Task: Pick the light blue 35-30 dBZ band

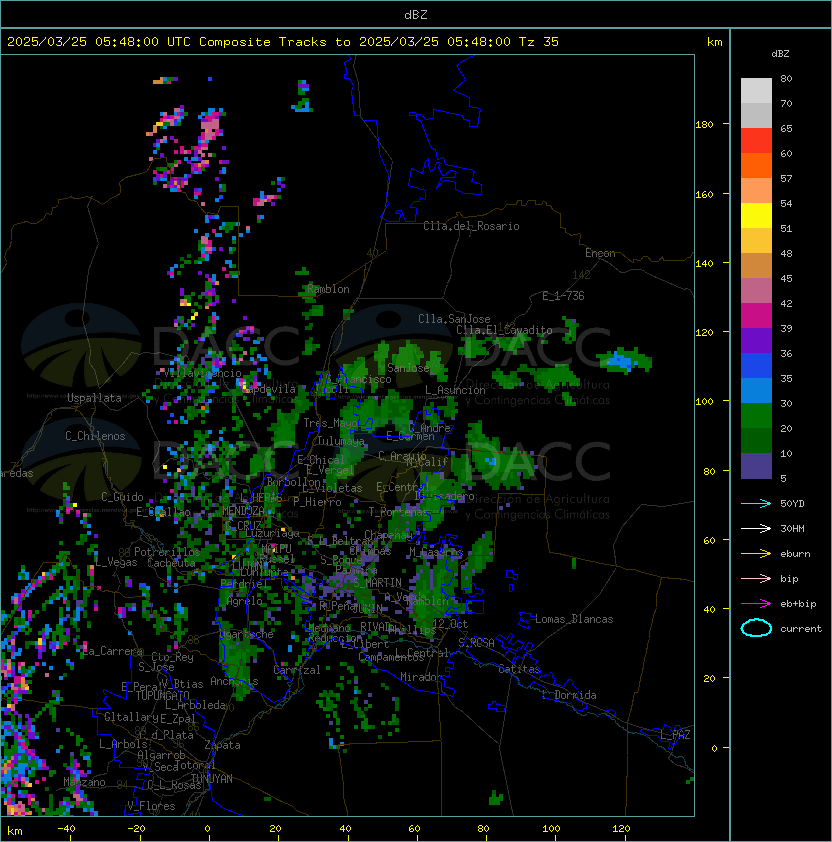Action: click(x=756, y=391)
